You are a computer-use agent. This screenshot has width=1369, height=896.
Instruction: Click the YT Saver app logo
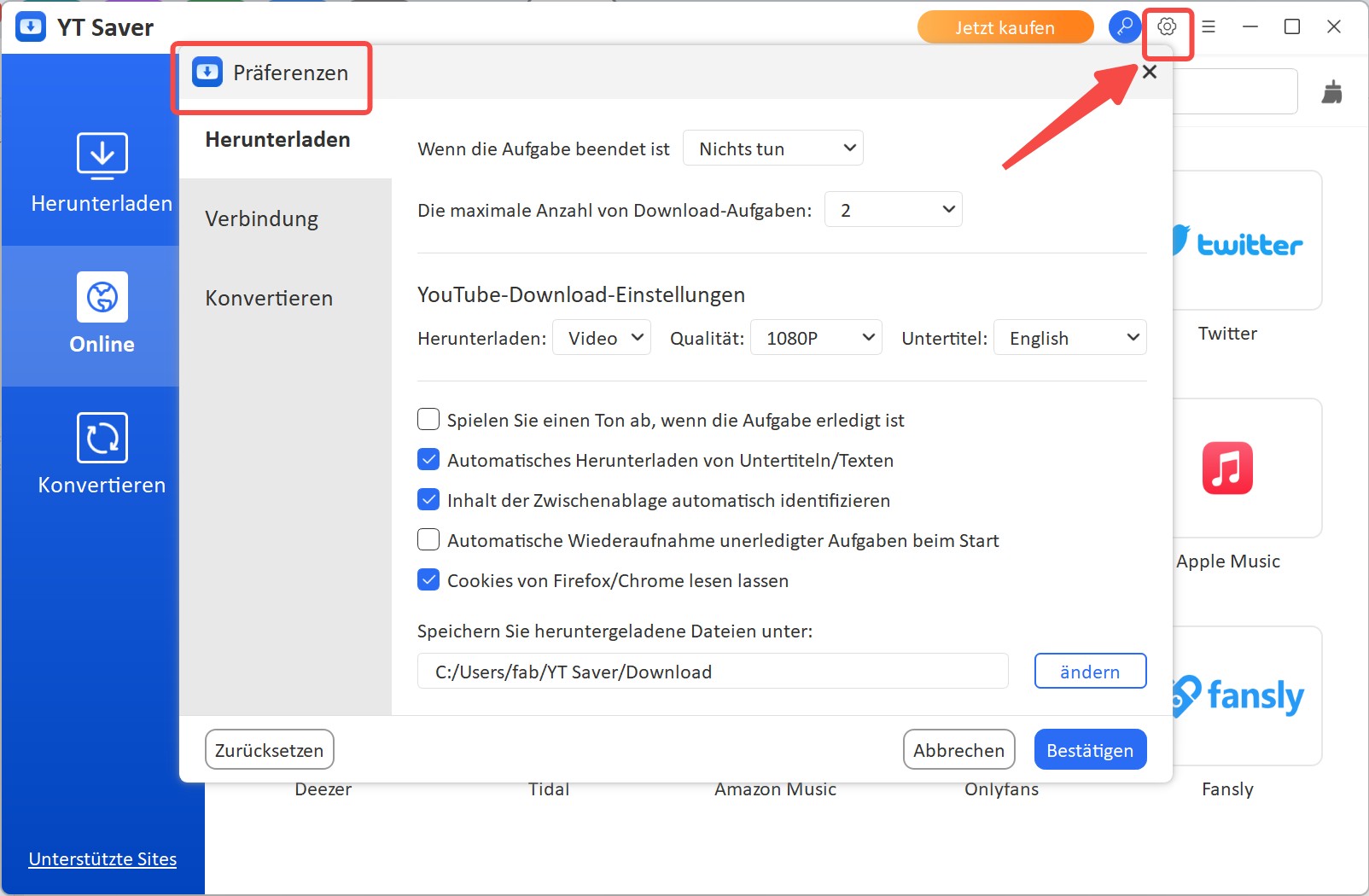31,26
